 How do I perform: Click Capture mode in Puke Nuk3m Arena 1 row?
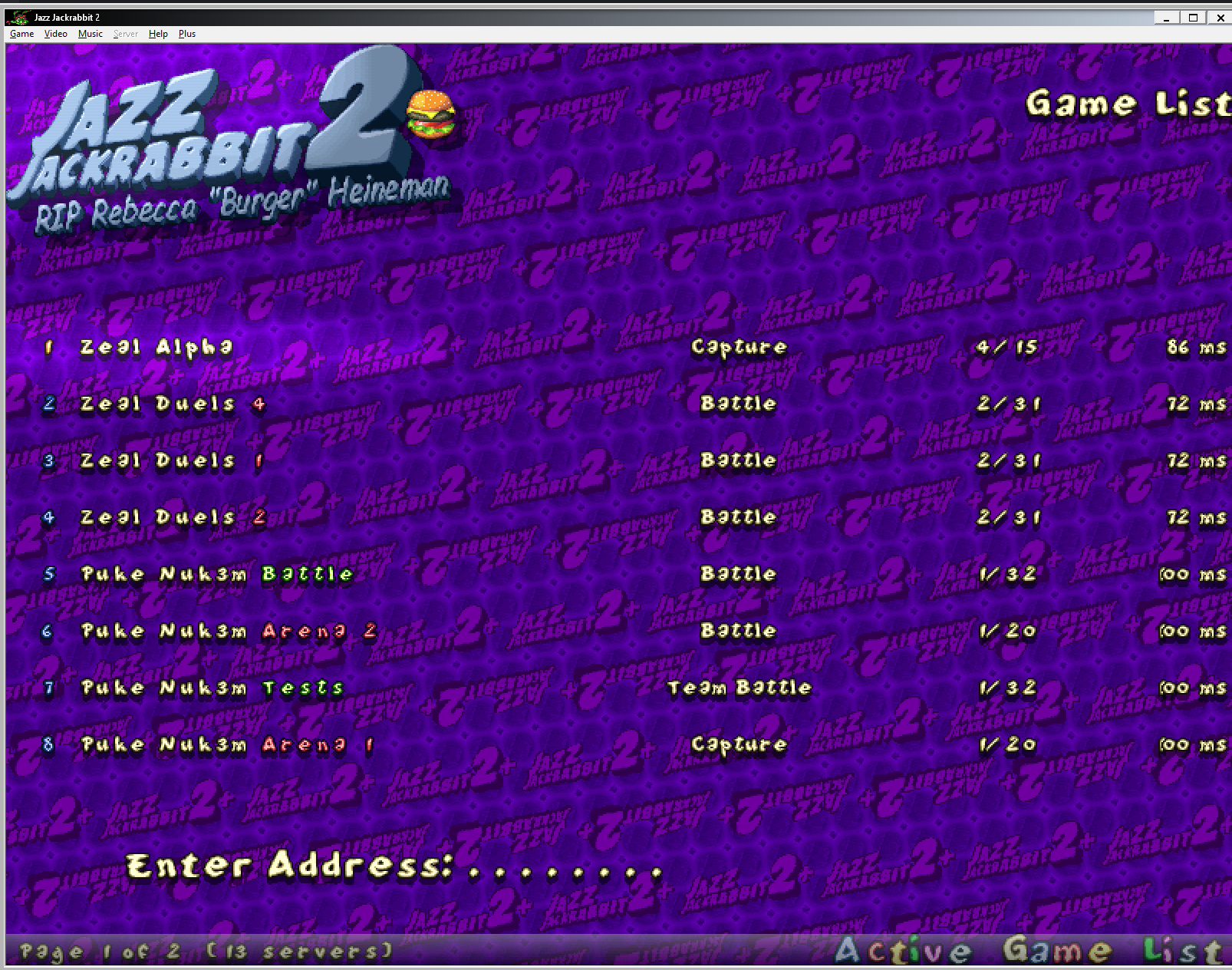(739, 745)
